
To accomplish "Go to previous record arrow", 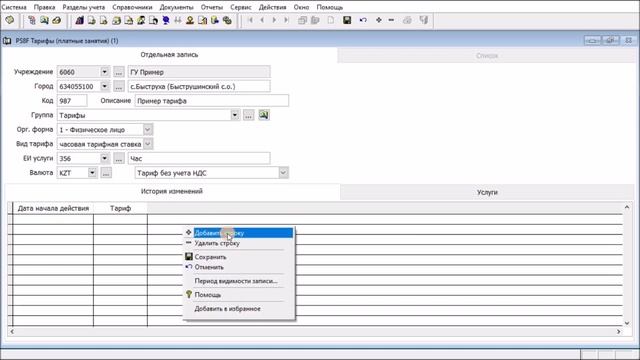I will (x=262, y=20).
